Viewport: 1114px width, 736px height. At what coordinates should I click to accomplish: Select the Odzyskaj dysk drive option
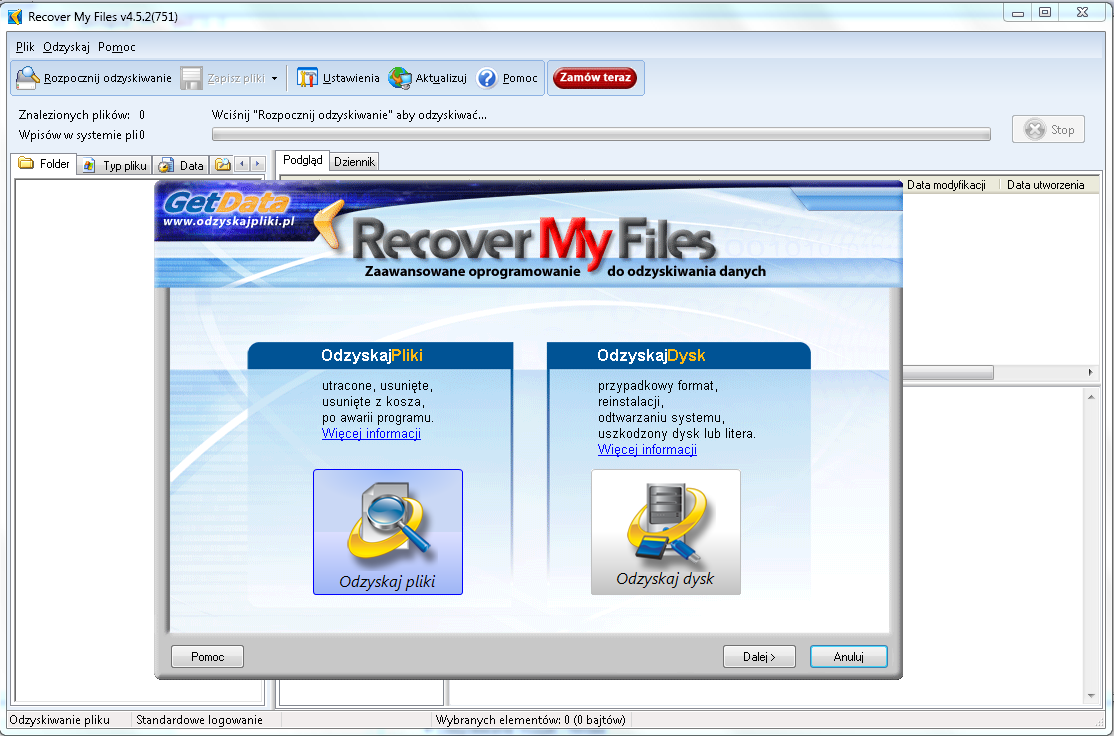(x=666, y=532)
